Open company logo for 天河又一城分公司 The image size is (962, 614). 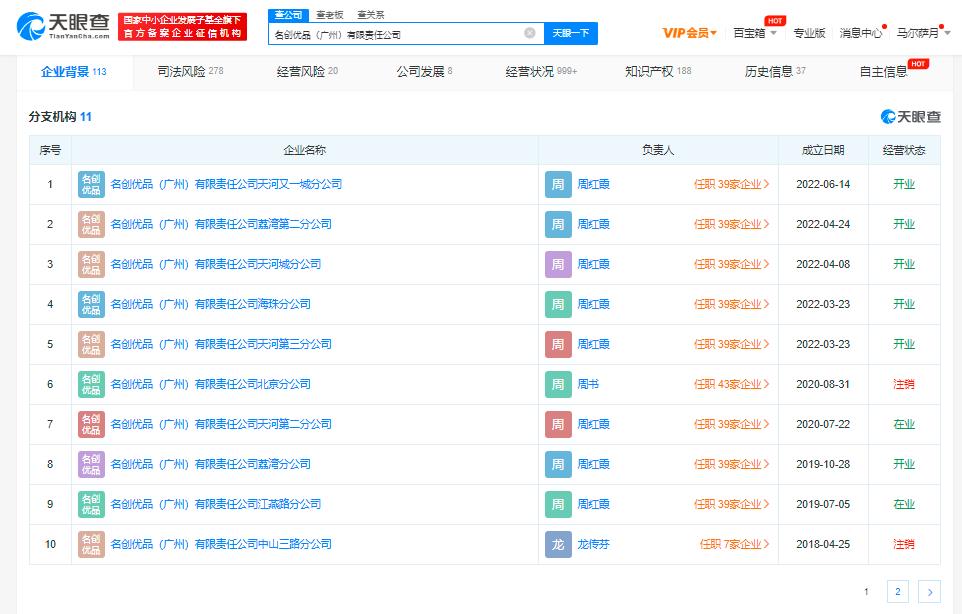pyautogui.click(x=91, y=184)
